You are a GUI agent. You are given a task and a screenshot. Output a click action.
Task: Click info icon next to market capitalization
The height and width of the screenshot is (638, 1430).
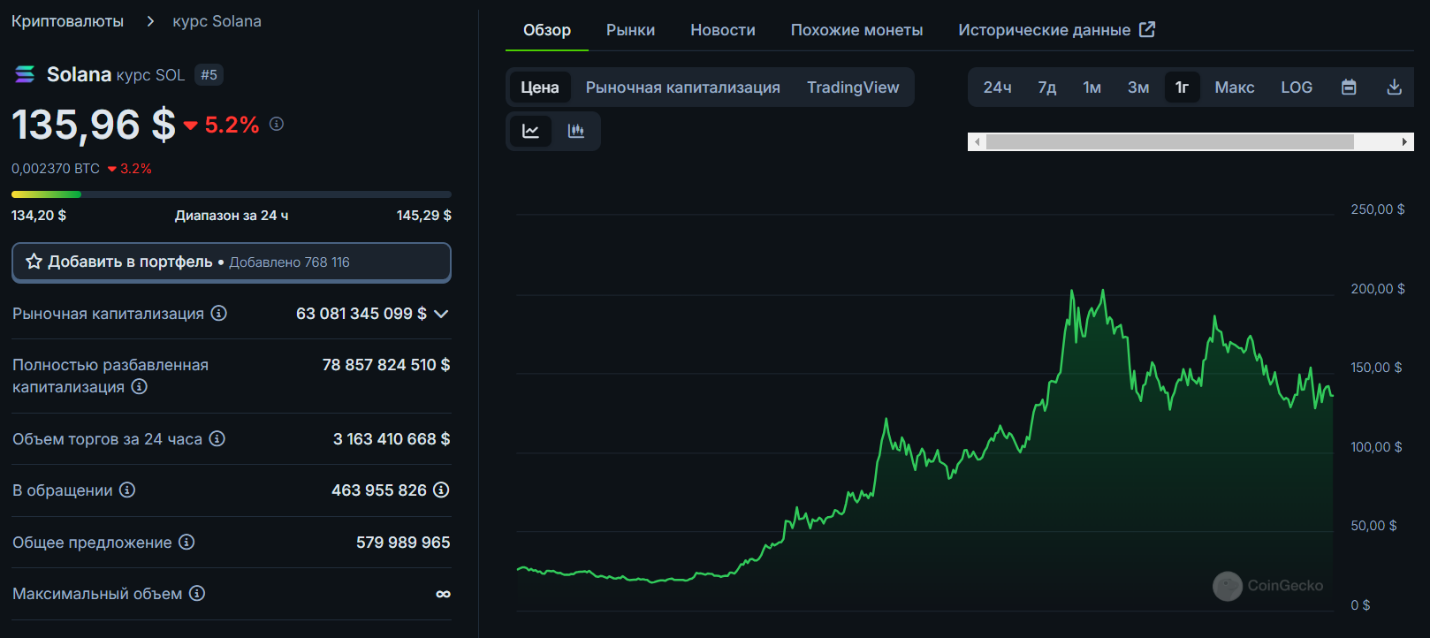tap(218, 314)
